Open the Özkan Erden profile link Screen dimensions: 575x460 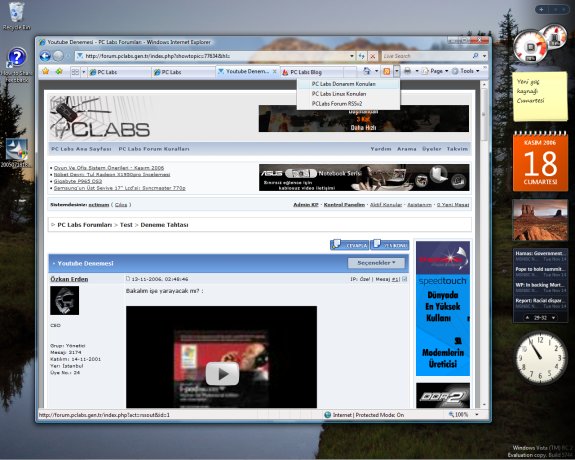69,279
